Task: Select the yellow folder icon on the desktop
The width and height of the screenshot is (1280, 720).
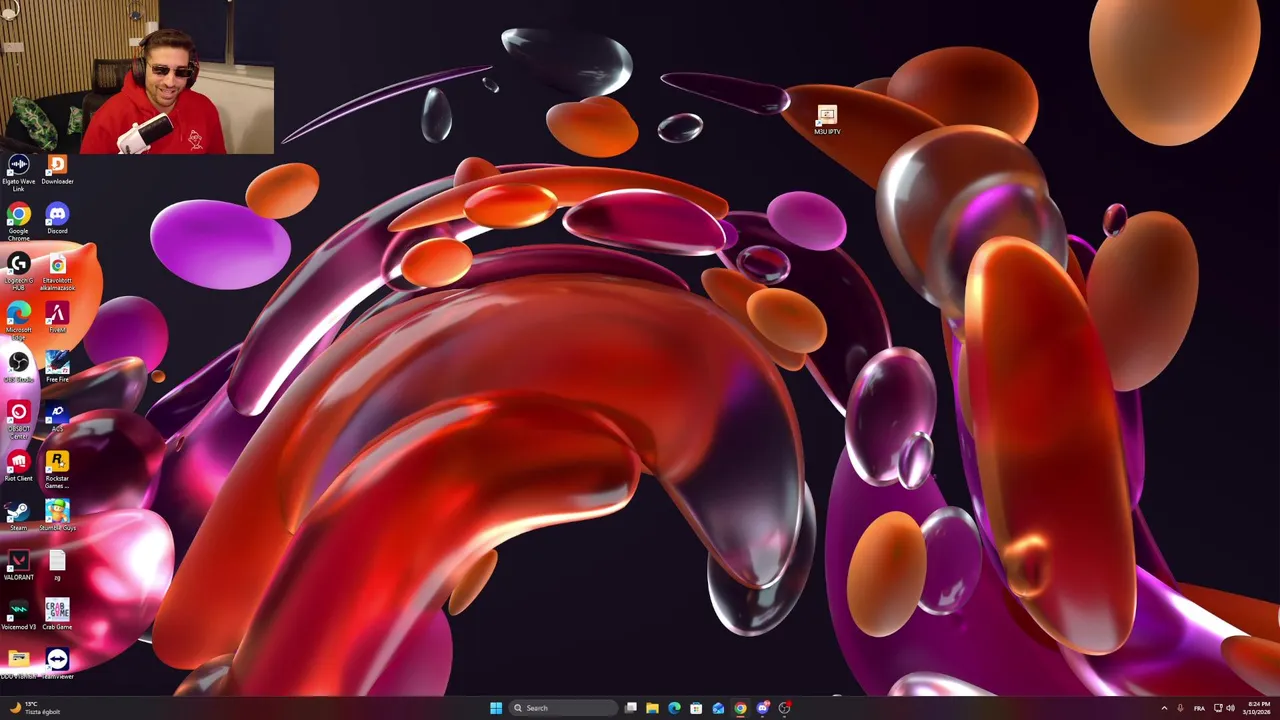Action: pyautogui.click(x=18, y=663)
